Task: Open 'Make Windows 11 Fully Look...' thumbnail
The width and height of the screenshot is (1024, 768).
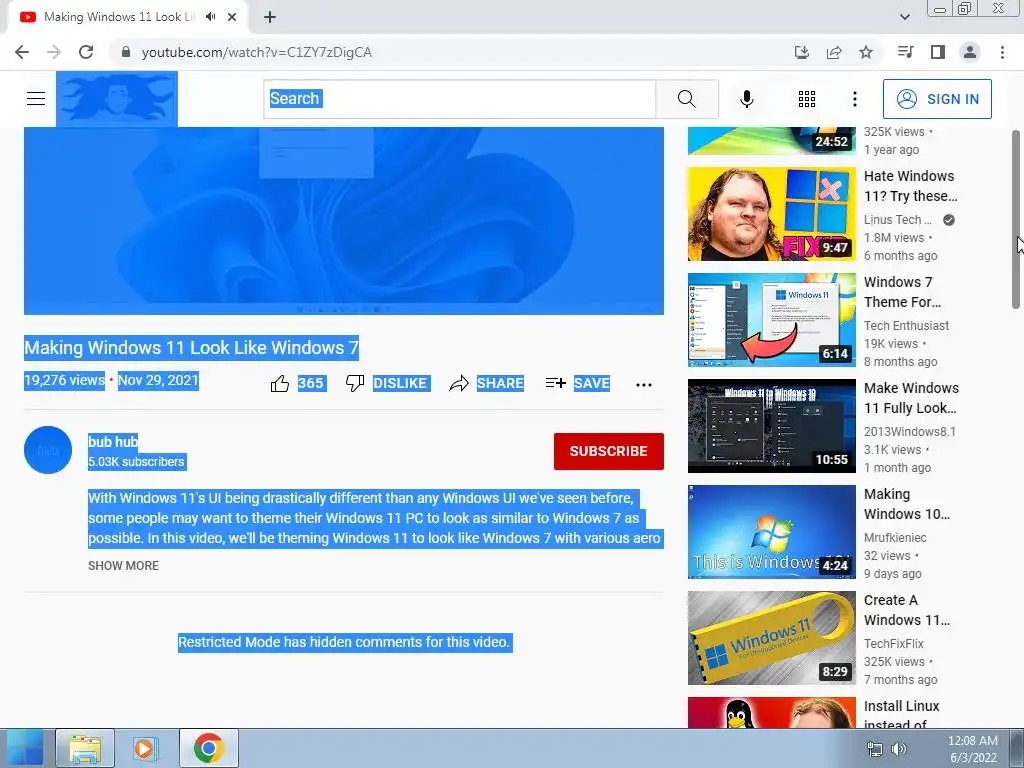Action: pyautogui.click(x=771, y=426)
